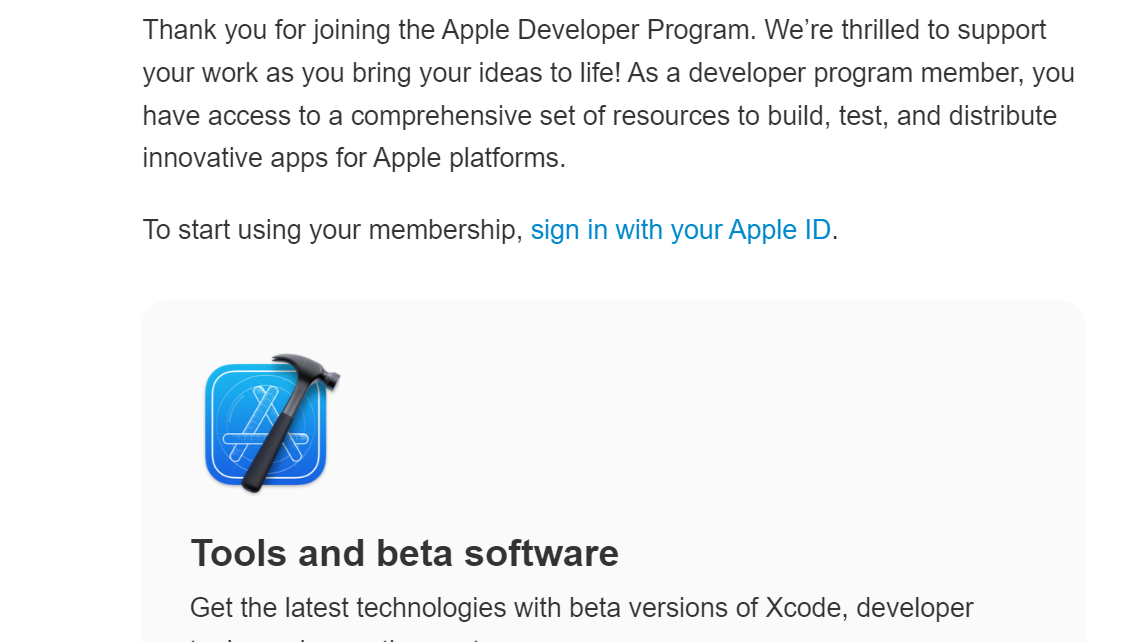Viewport: 1145px width, 642px height.
Task: Click the phrase "Apple Developer Program"
Action: click(596, 30)
